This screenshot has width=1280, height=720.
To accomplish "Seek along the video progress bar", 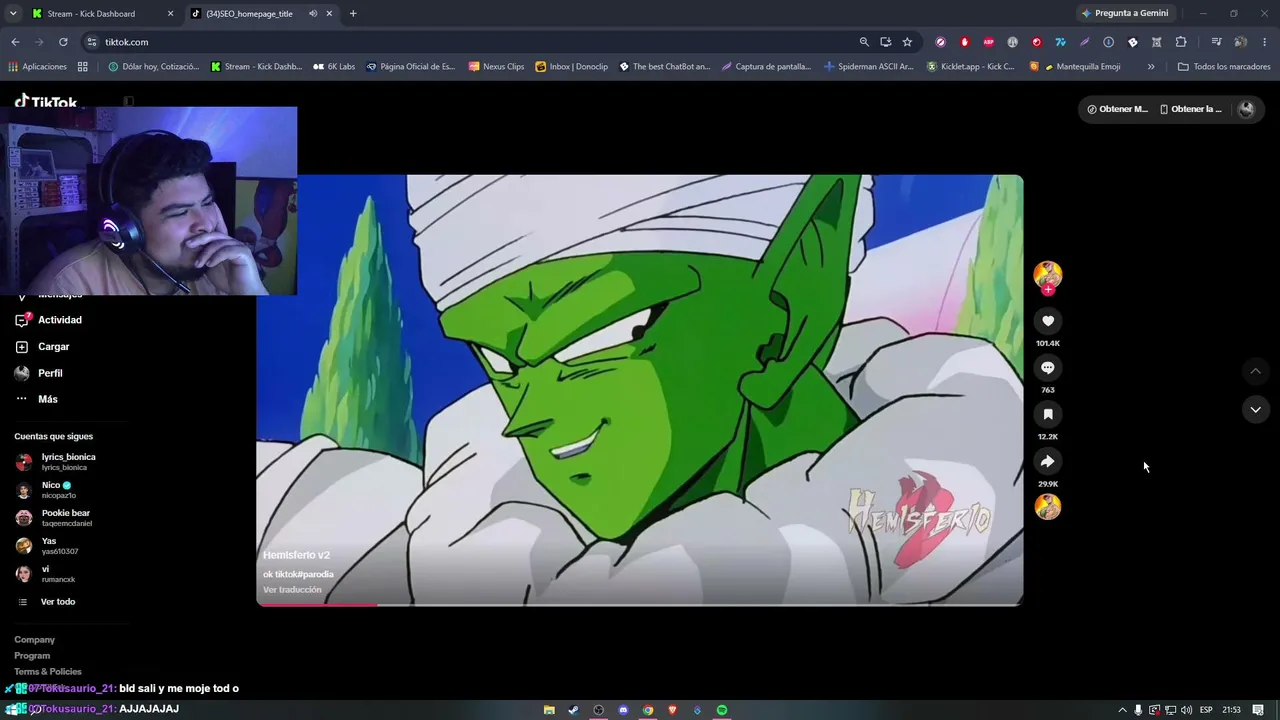I will [x=640, y=604].
